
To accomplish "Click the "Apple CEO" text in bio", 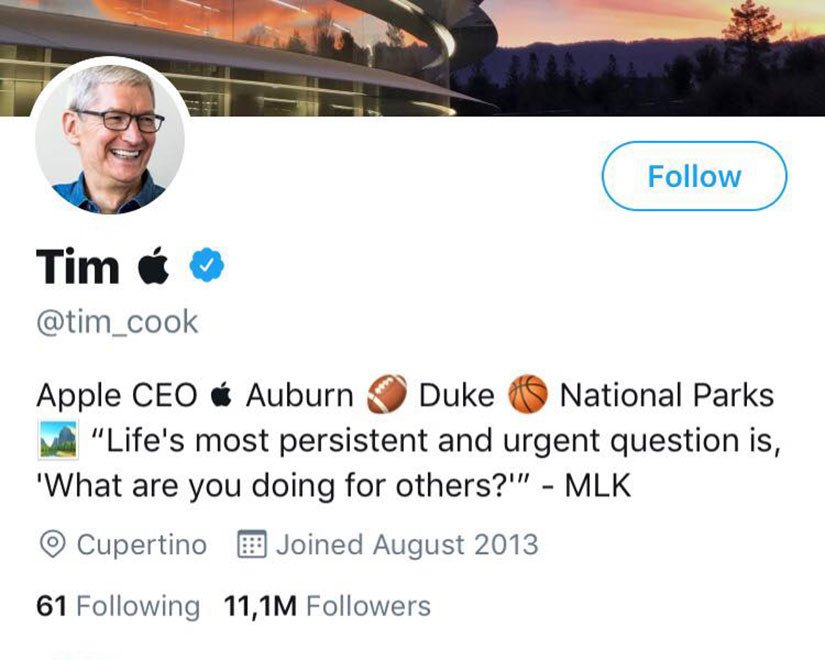I will (116, 396).
